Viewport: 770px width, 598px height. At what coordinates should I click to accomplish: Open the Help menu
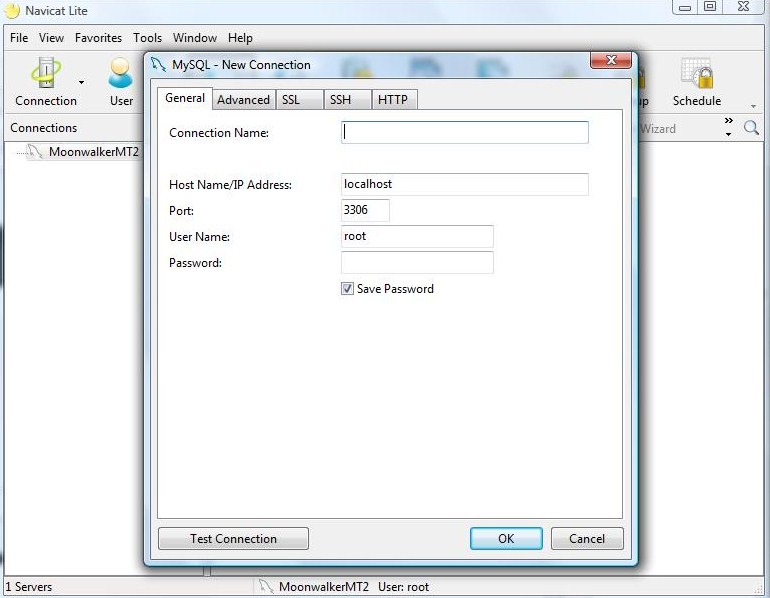click(240, 38)
